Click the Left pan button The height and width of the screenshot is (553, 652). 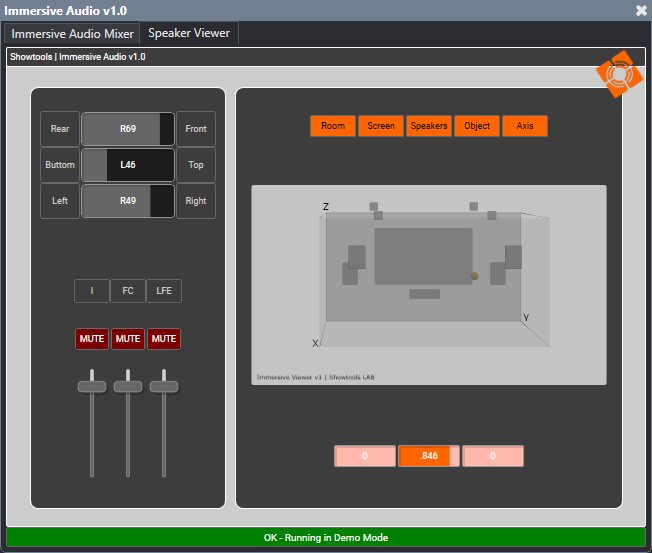pyautogui.click(x=60, y=201)
